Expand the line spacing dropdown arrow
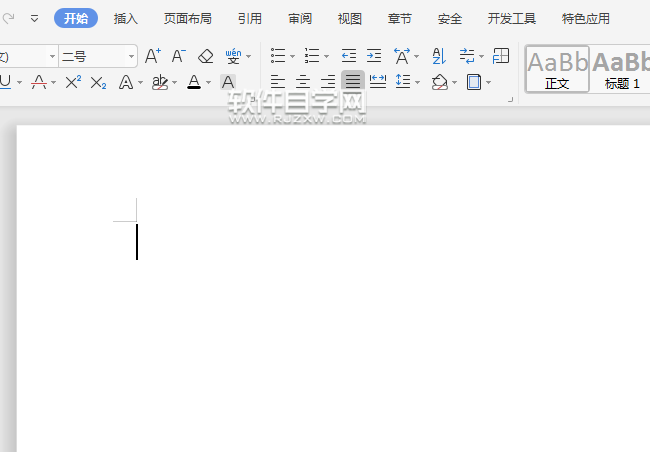 [417, 83]
